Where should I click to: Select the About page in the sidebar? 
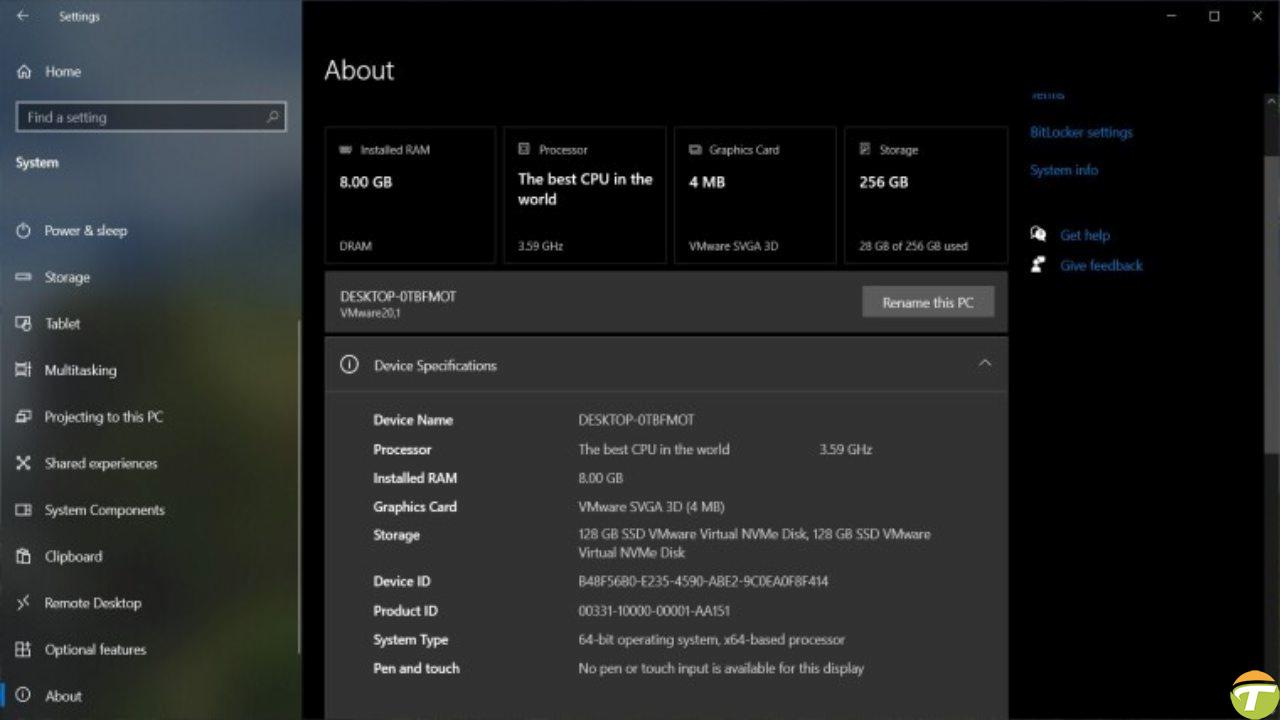coord(62,696)
